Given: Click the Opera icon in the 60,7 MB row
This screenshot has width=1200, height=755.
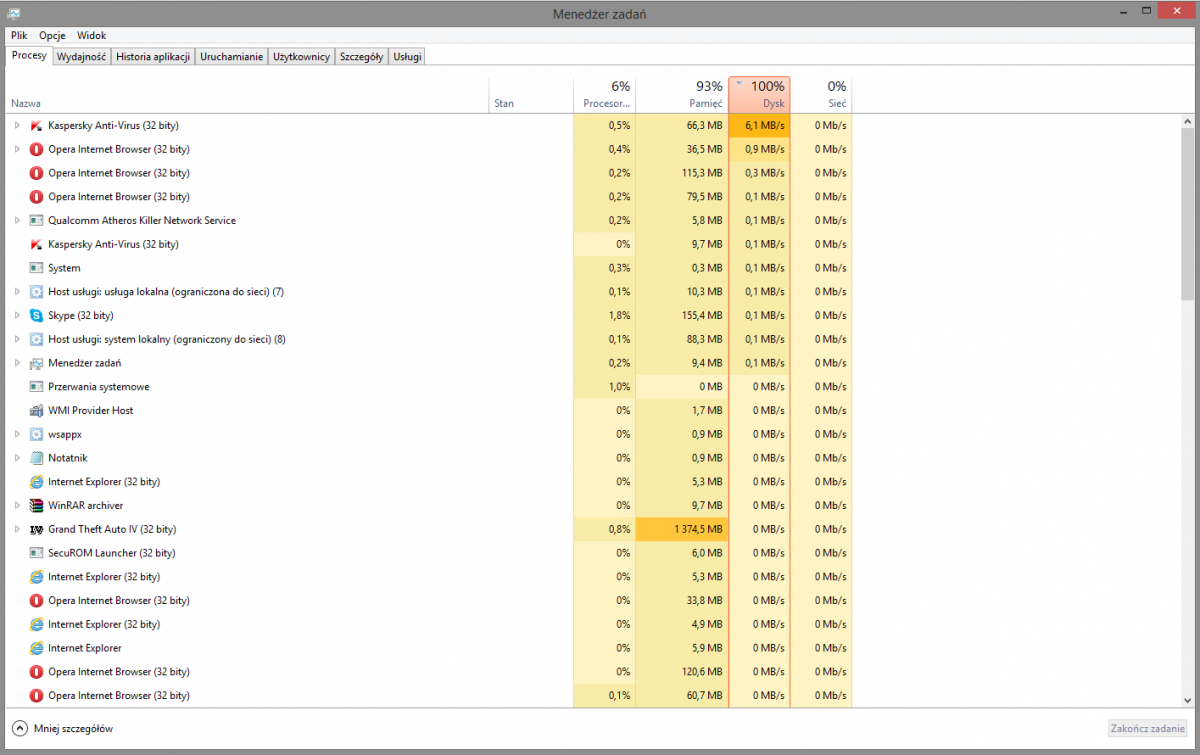Looking at the screenshot, I should pos(36,695).
